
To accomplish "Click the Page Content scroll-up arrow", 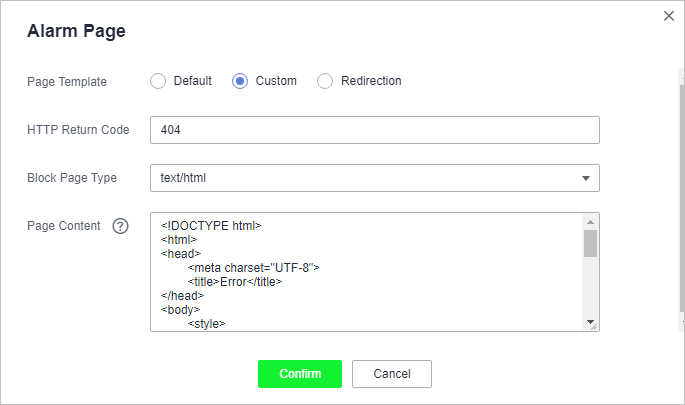I will [x=591, y=222].
